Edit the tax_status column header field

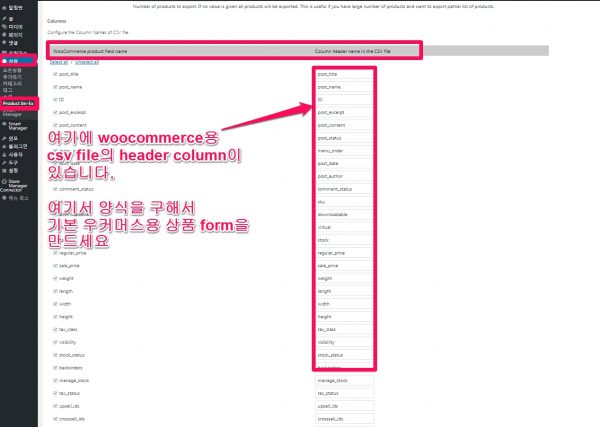(345, 393)
